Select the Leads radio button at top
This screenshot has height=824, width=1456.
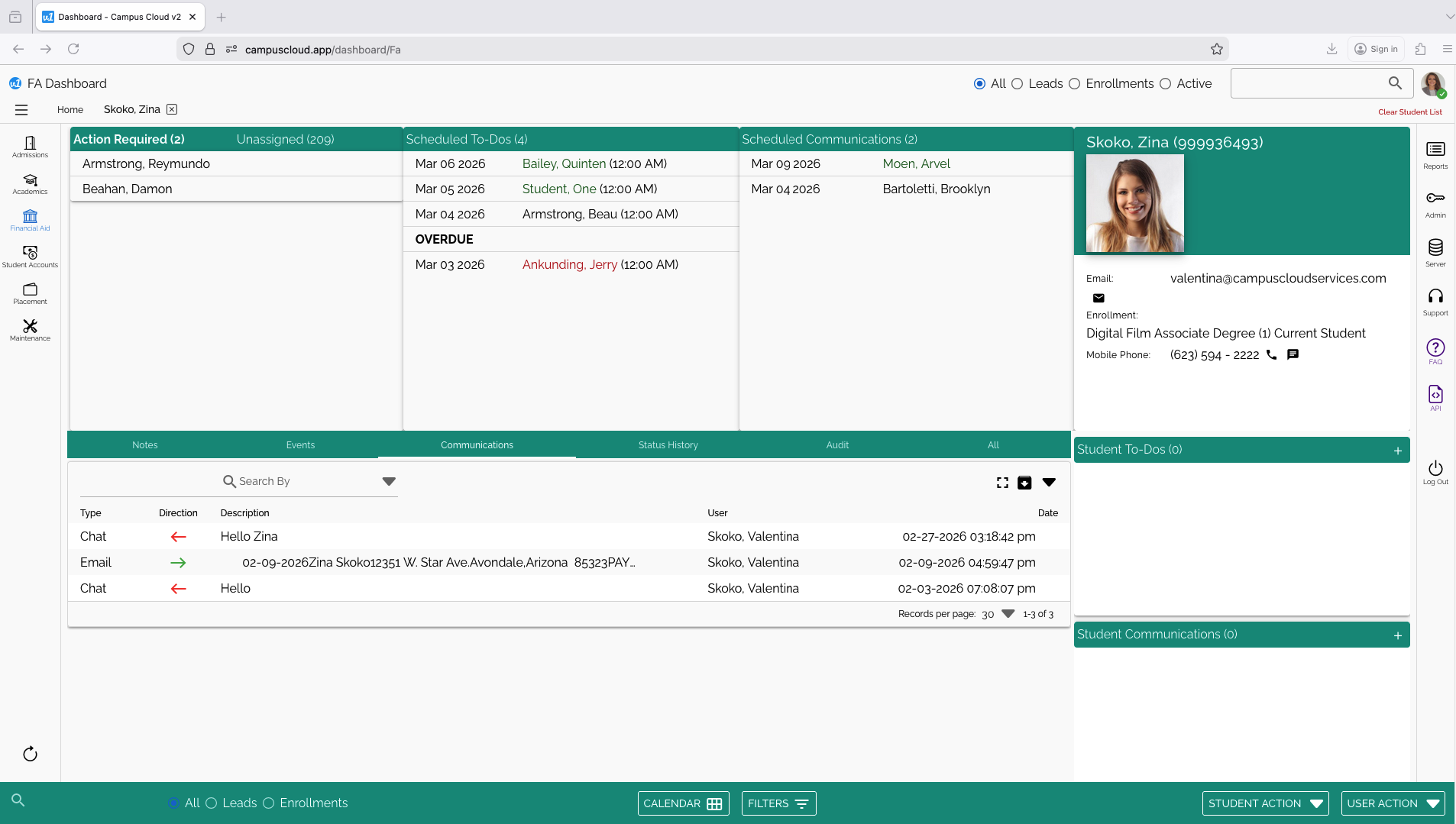(x=1020, y=84)
